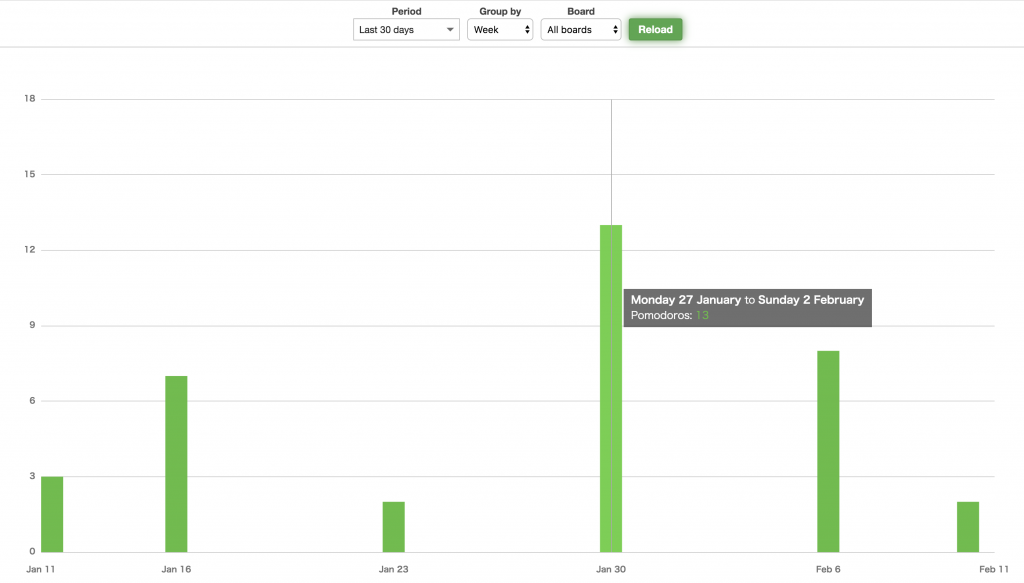Click the 'Feb 6' x-axis label
1024x583 pixels.
click(x=828, y=569)
